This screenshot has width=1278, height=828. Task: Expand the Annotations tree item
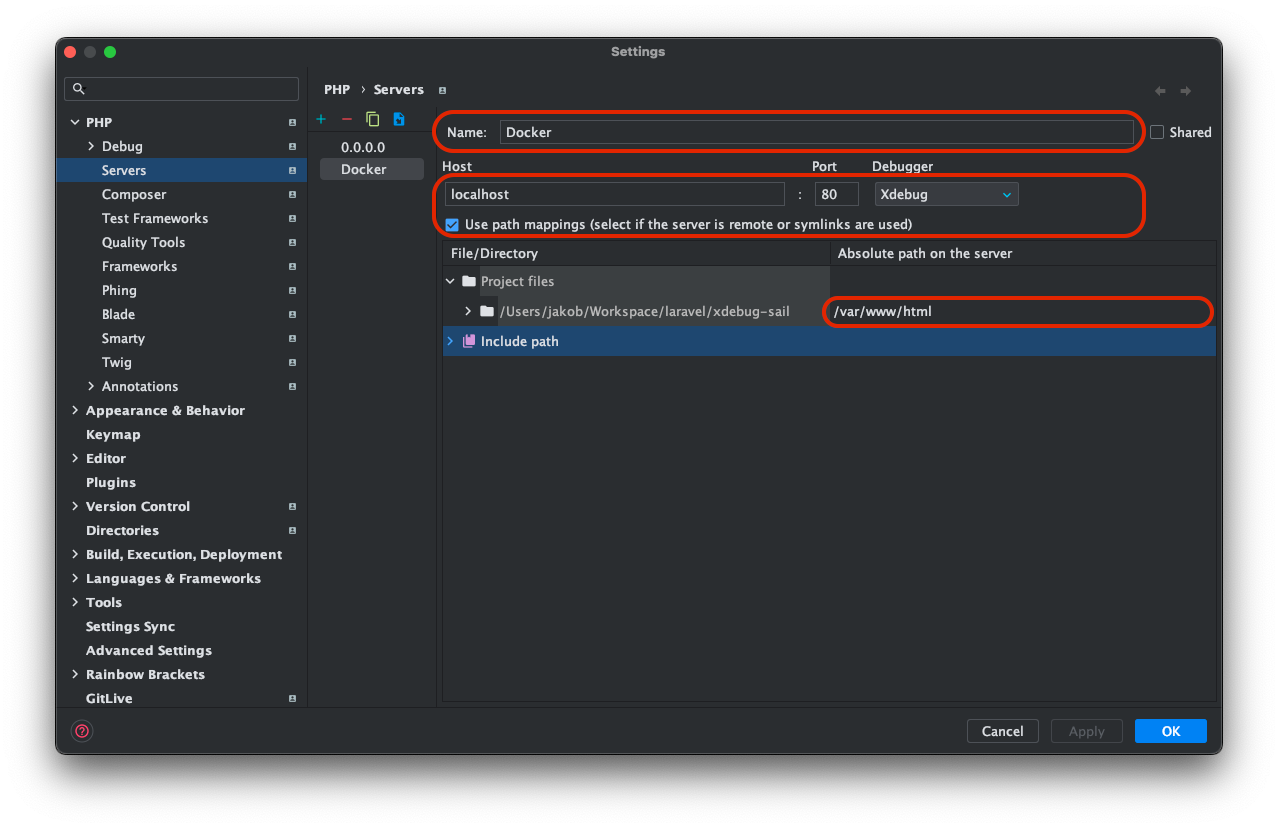pos(89,386)
